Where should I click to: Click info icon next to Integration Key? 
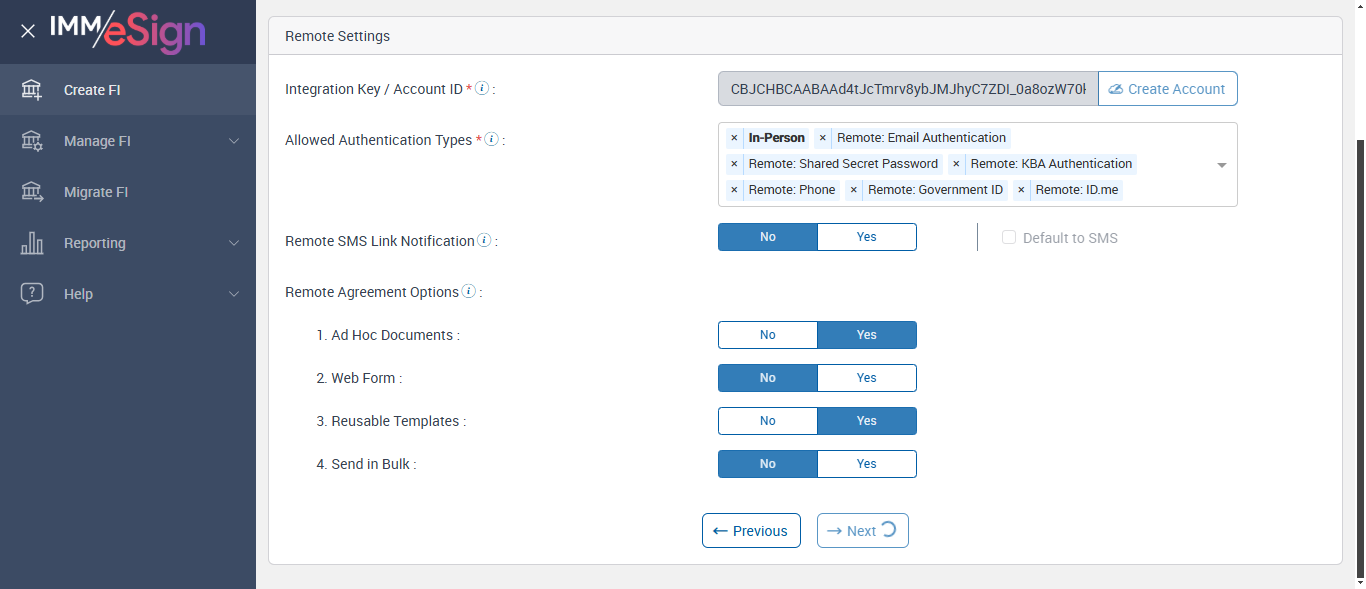(x=482, y=89)
